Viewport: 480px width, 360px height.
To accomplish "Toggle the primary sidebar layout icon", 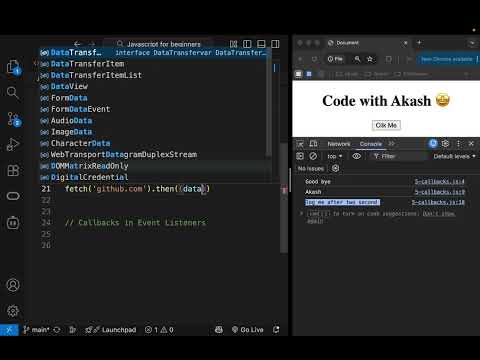I will point(247,44).
